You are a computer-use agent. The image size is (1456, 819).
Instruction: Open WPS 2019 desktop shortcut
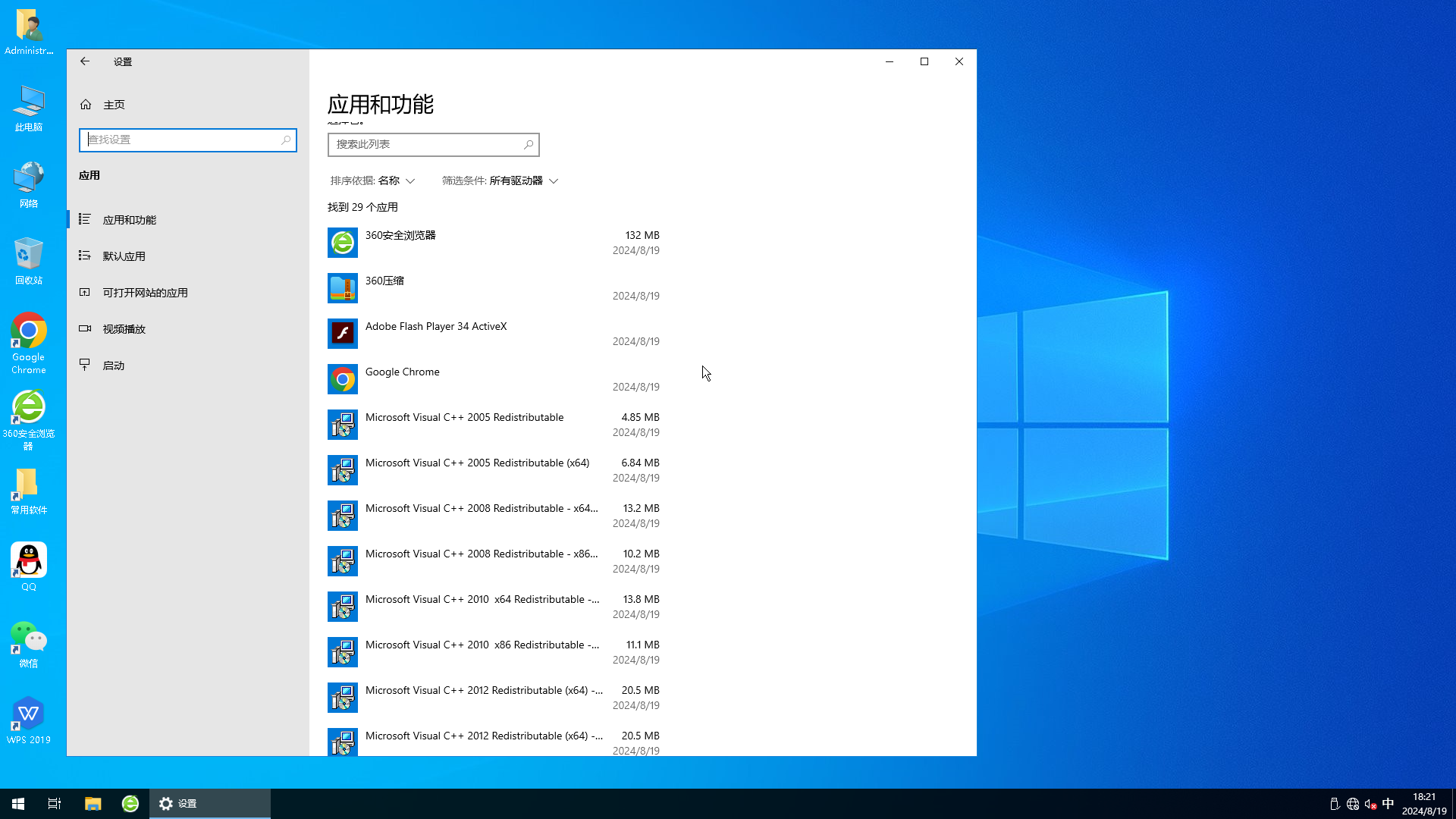coord(29,720)
